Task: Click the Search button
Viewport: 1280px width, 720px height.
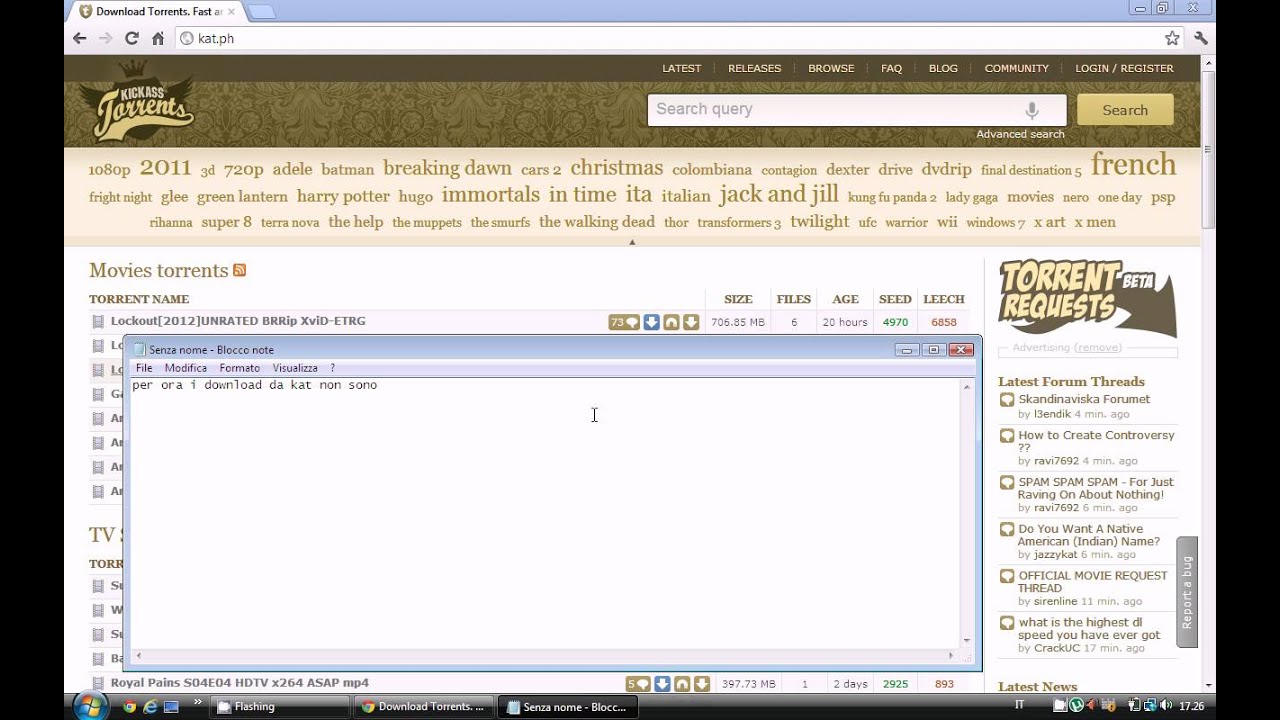Action: 1125,110
